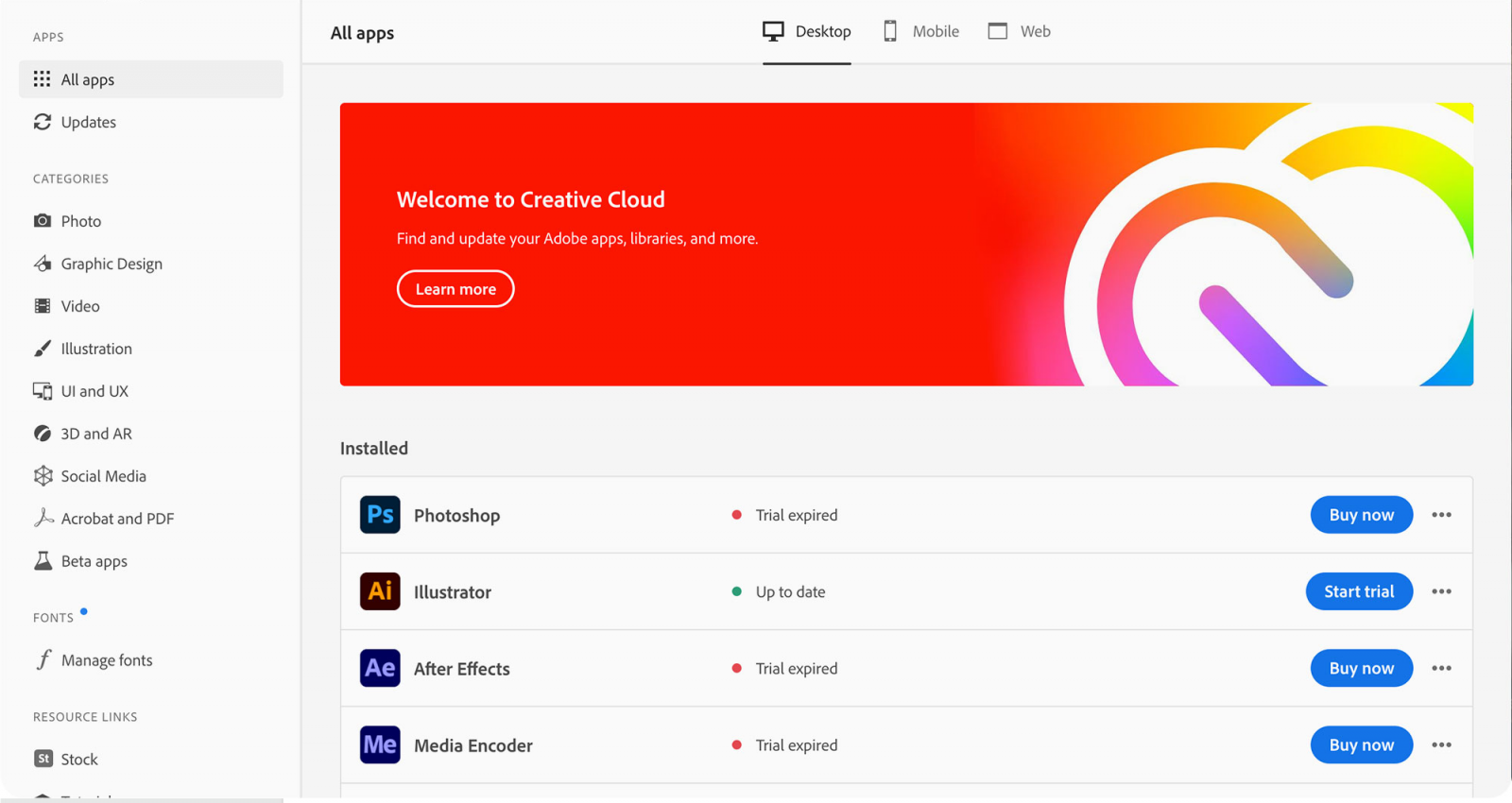Click the UI and UX devices icon
This screenshot has width=1512, height=803.
click(43, 391)
